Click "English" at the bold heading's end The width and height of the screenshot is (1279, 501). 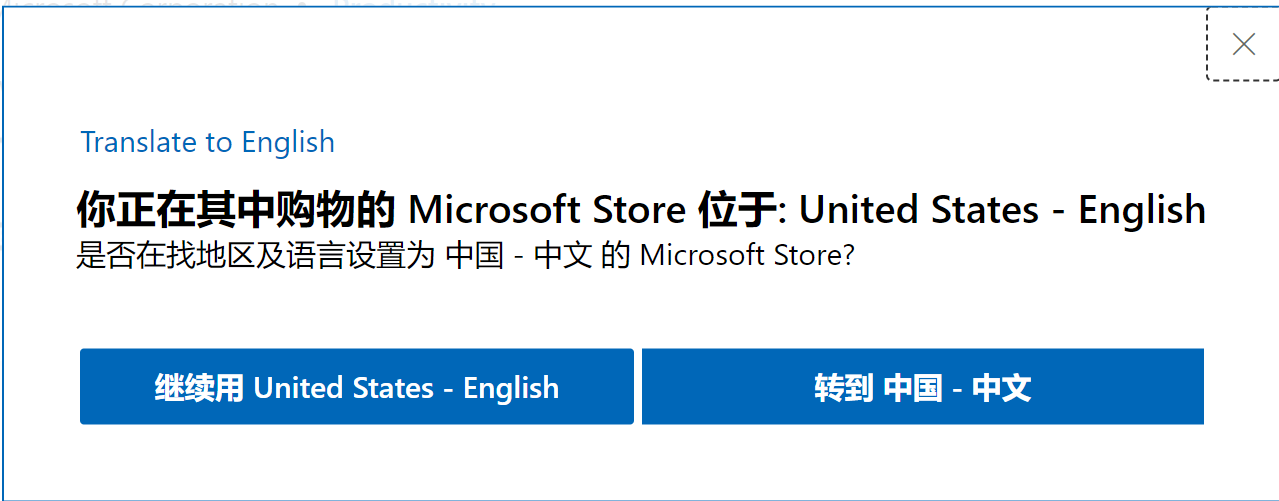pos(1142,210)
